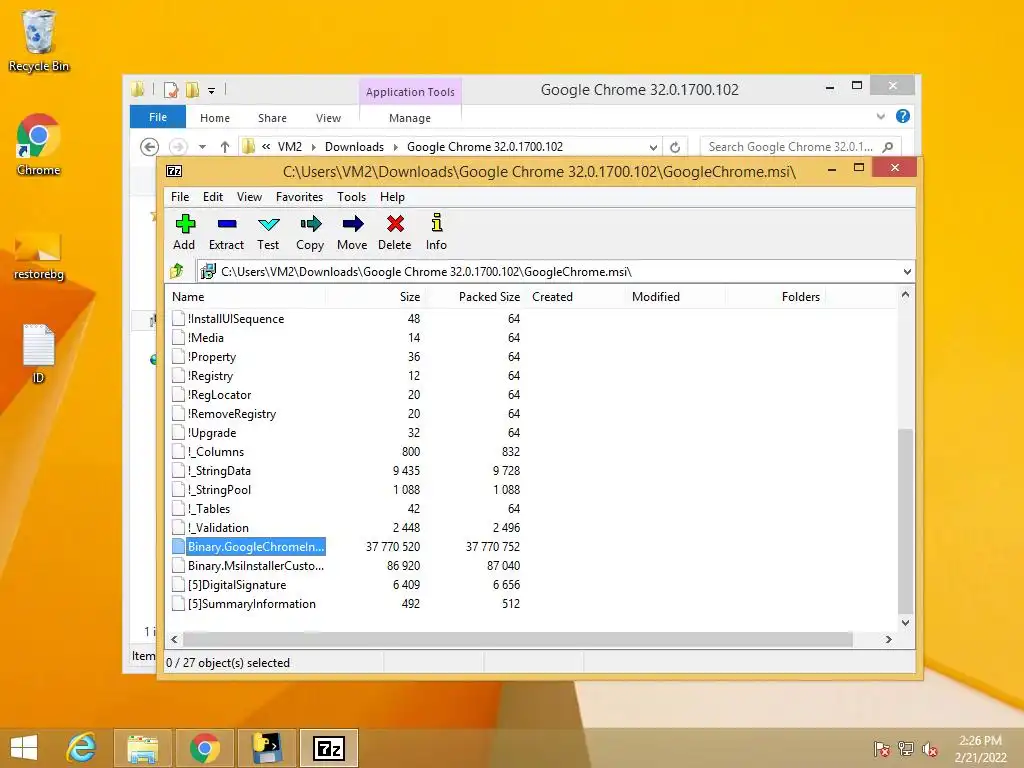The image size is (1024, 768).
Task: Expand the 7-Zip address path dropdown
Action: [x=906, y=272]
